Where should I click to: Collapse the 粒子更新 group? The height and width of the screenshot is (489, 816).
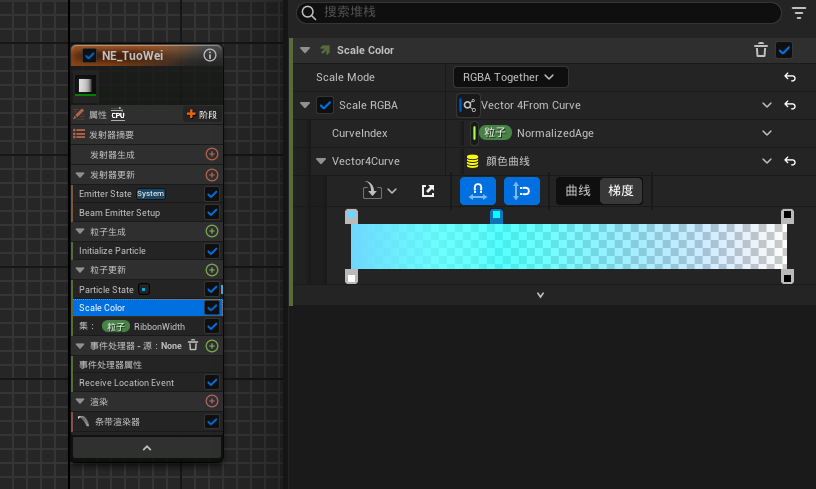click(x=80, y=270)
